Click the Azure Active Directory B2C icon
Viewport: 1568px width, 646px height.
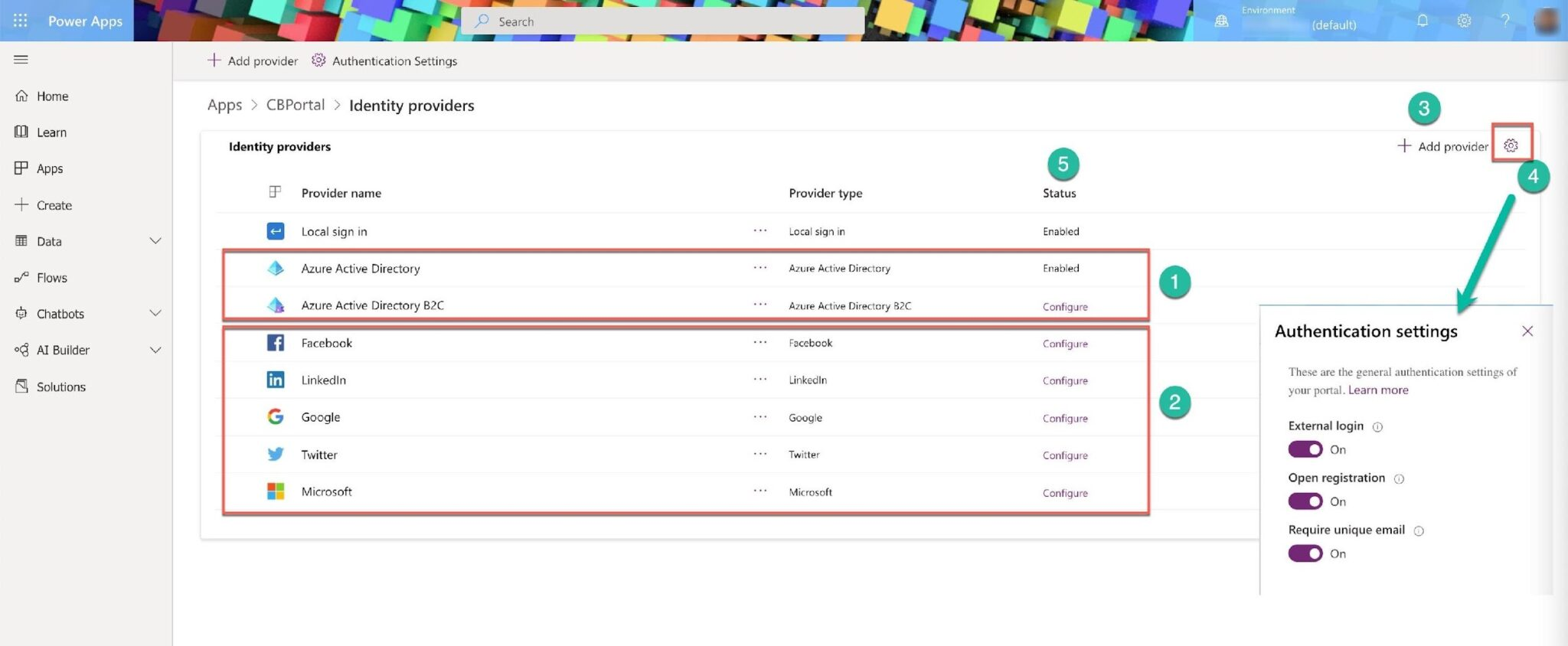276,305
